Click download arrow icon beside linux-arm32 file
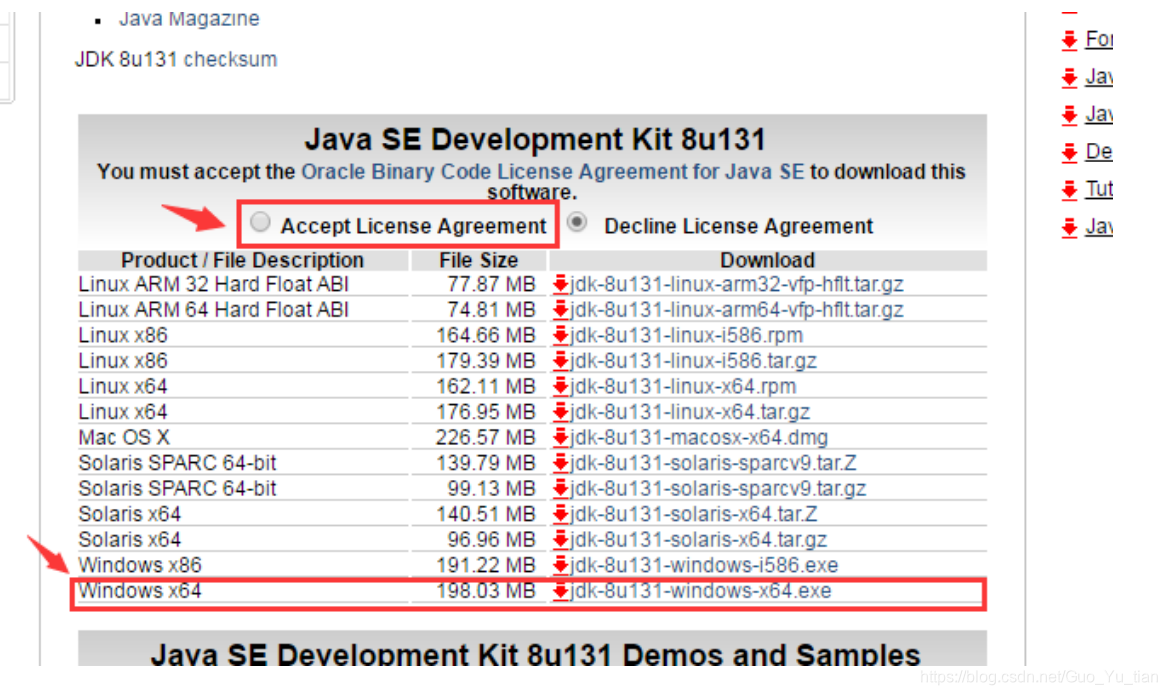Image resolution: width=1167 pixels, height=695 pixels. pos(561,284)
